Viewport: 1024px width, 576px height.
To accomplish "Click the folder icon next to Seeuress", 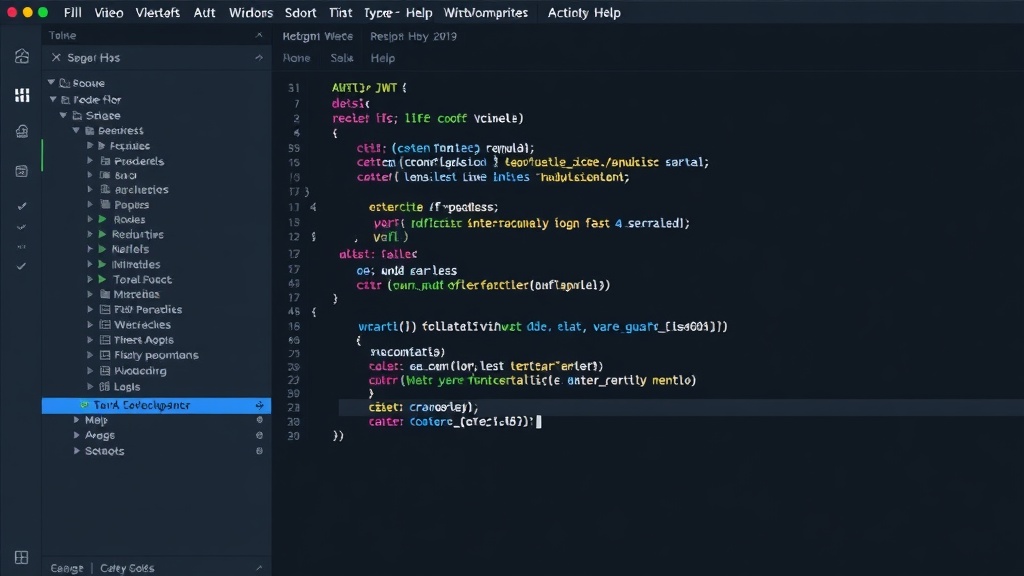I will coord(90,131).
